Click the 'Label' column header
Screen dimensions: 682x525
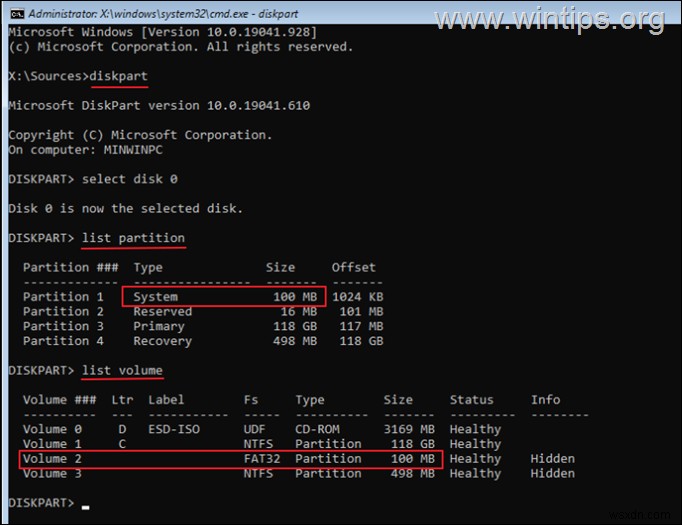click(166, 400)
